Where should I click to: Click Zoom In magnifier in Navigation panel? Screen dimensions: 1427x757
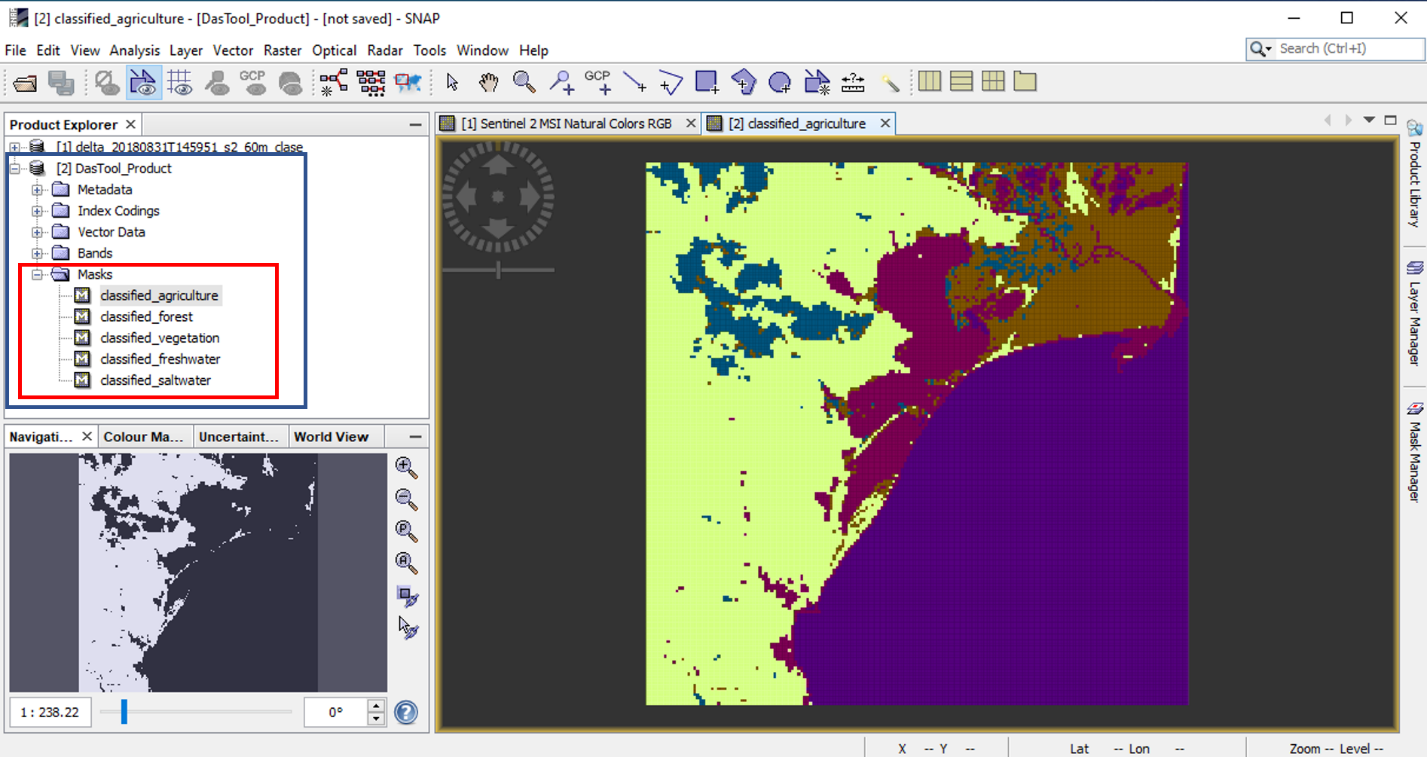click(x=406, y=467)
